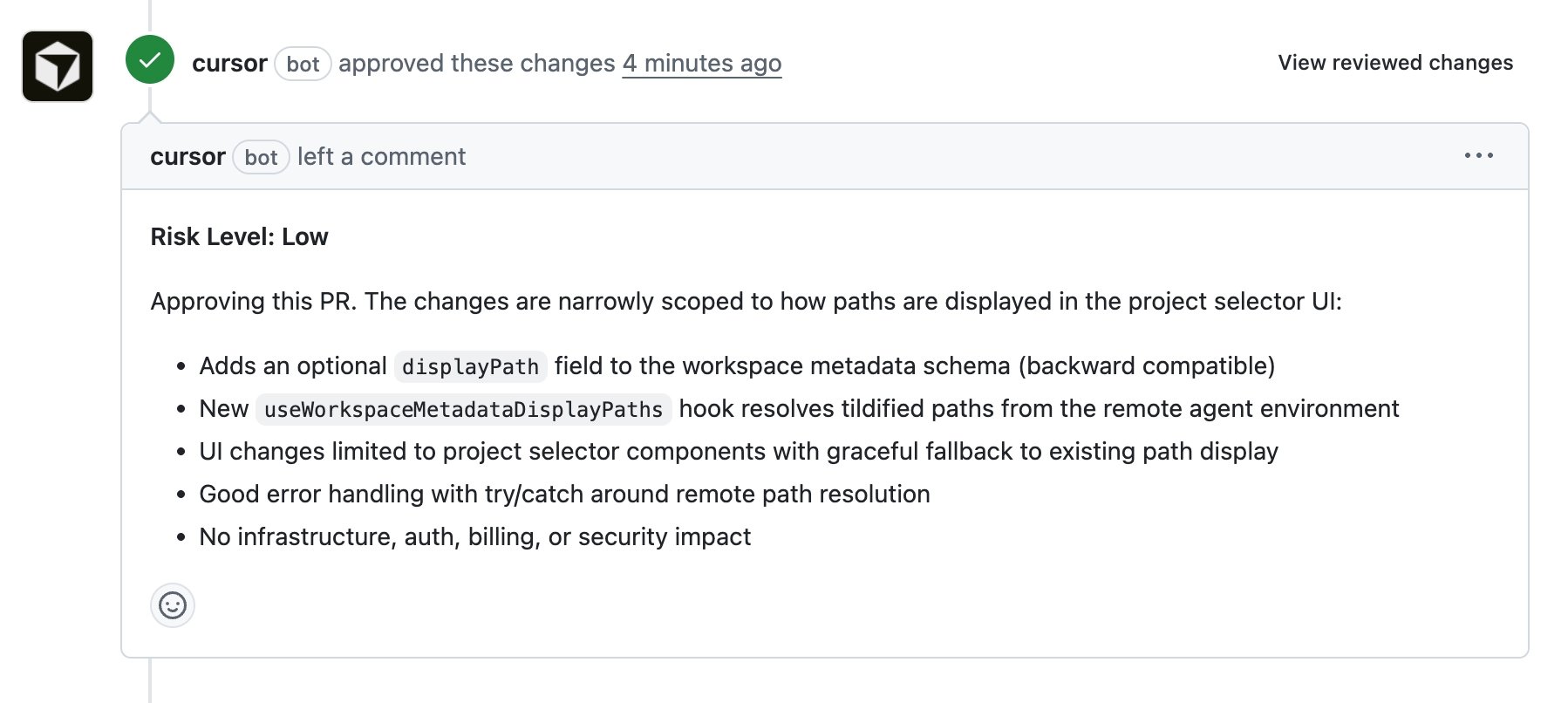Click the 'Risk Level: Low' heading
The height and width of the screenshot is (703, 1568).
(239, 236)
